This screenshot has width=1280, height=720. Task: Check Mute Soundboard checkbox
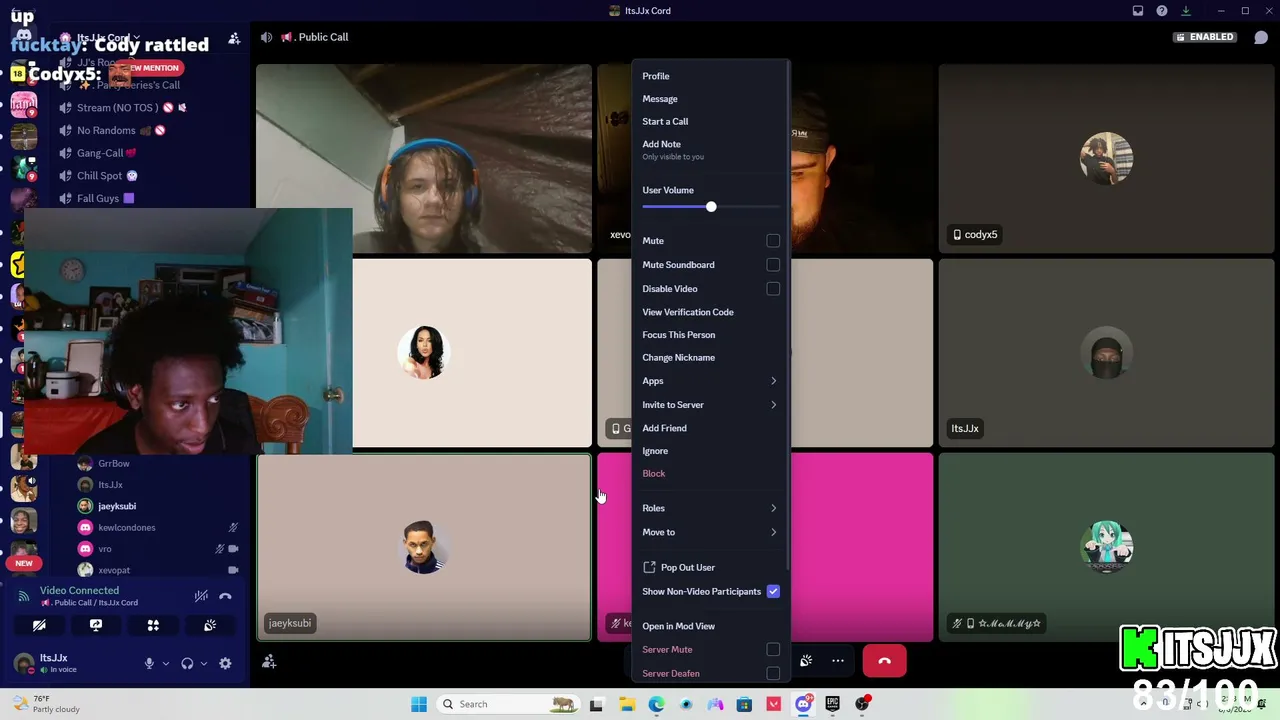[773, 265]
